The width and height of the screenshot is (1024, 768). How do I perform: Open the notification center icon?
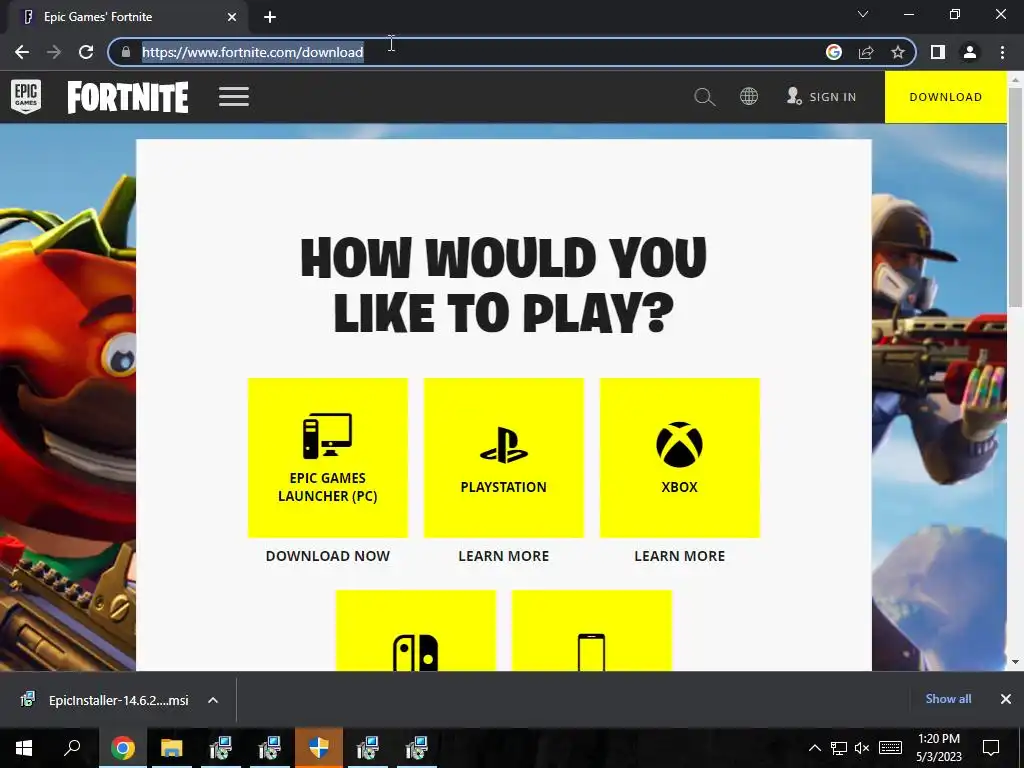(991, 748)
